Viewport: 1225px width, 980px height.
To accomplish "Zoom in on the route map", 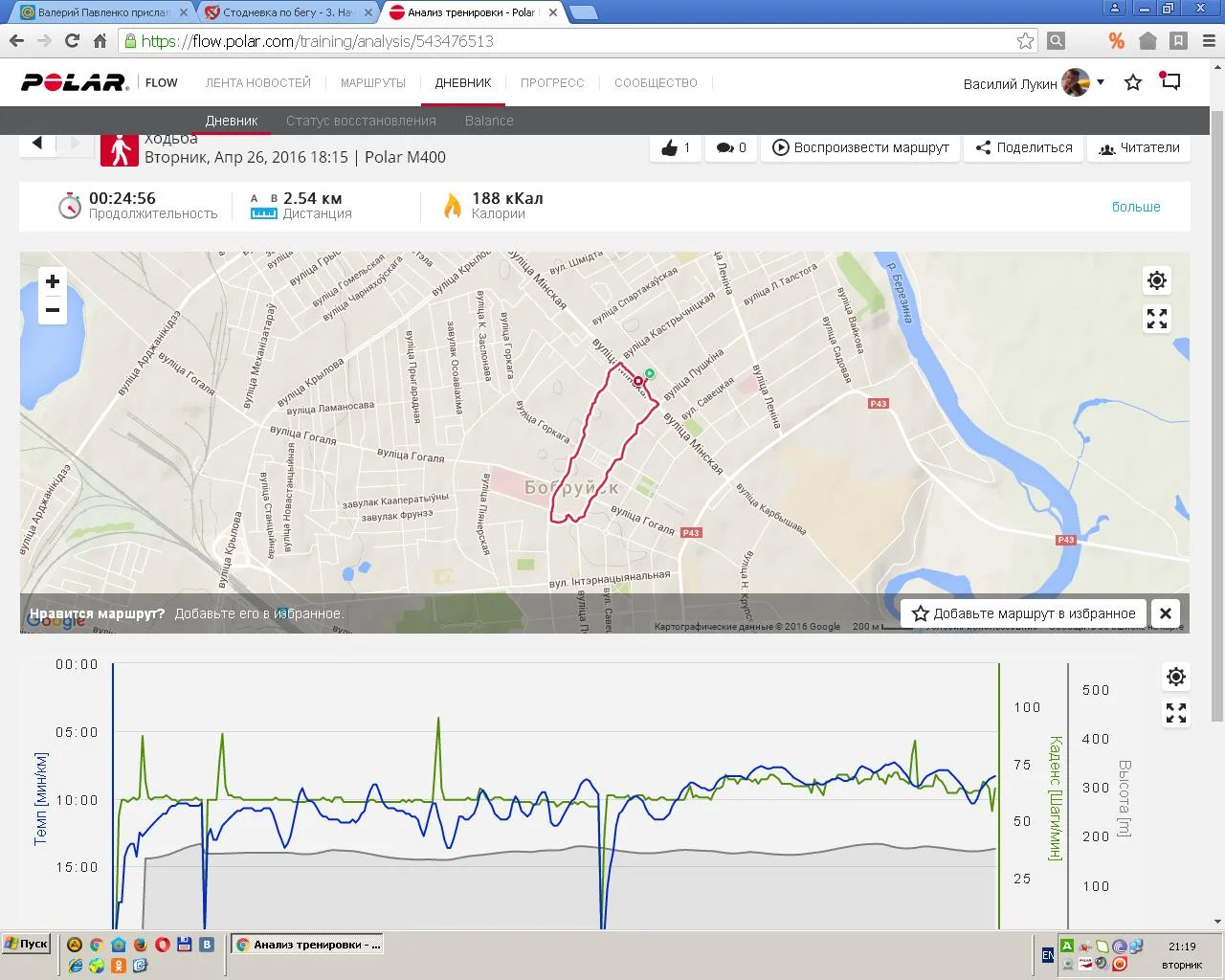I will click(53, 281).
